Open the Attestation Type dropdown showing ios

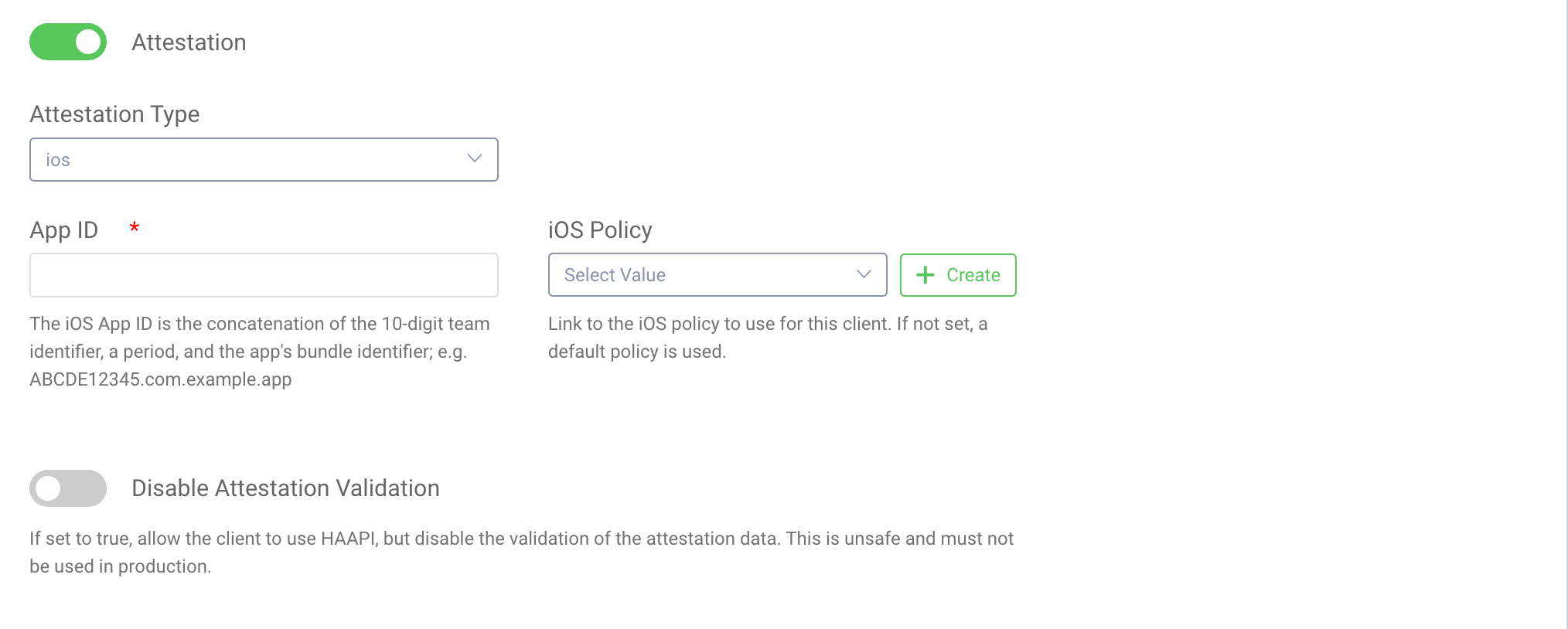pos(264,160)
